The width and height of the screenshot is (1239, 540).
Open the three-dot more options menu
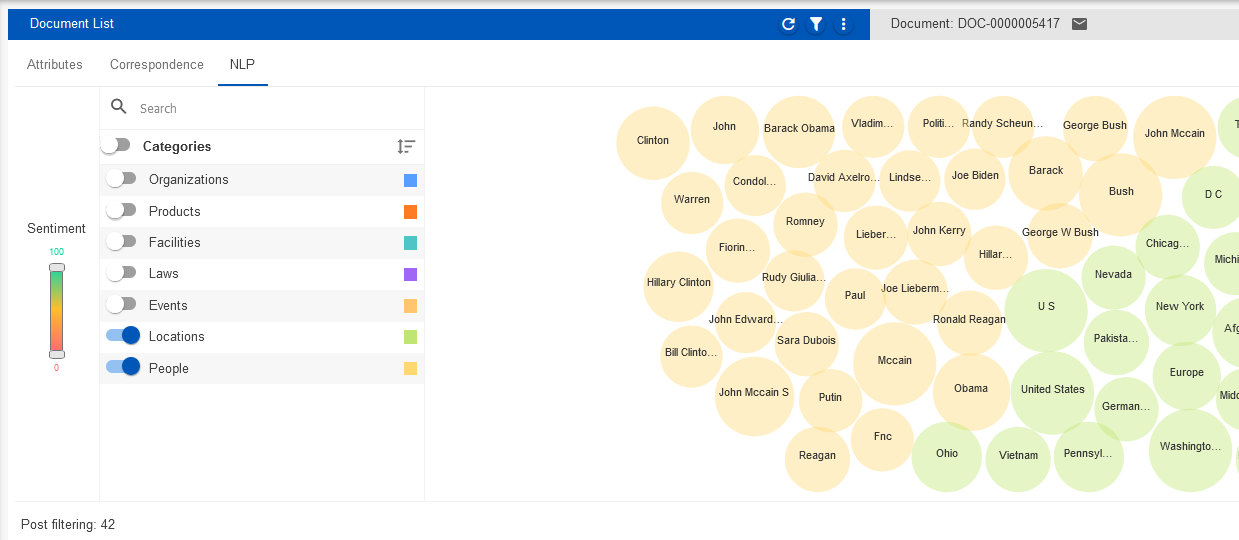pos(844,24)
